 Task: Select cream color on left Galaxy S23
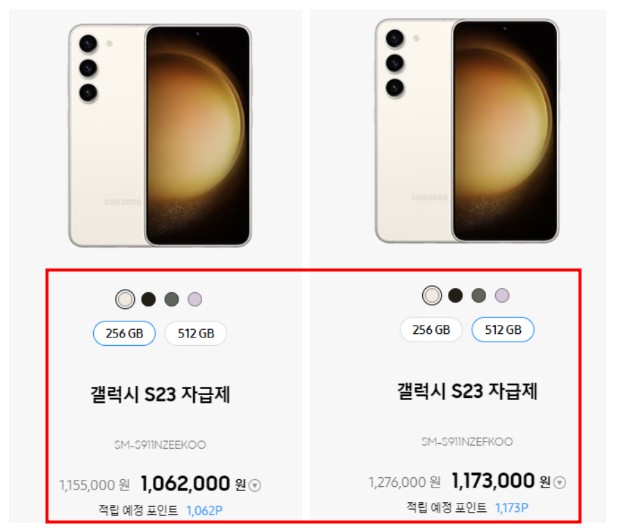(x=125, y=299)
